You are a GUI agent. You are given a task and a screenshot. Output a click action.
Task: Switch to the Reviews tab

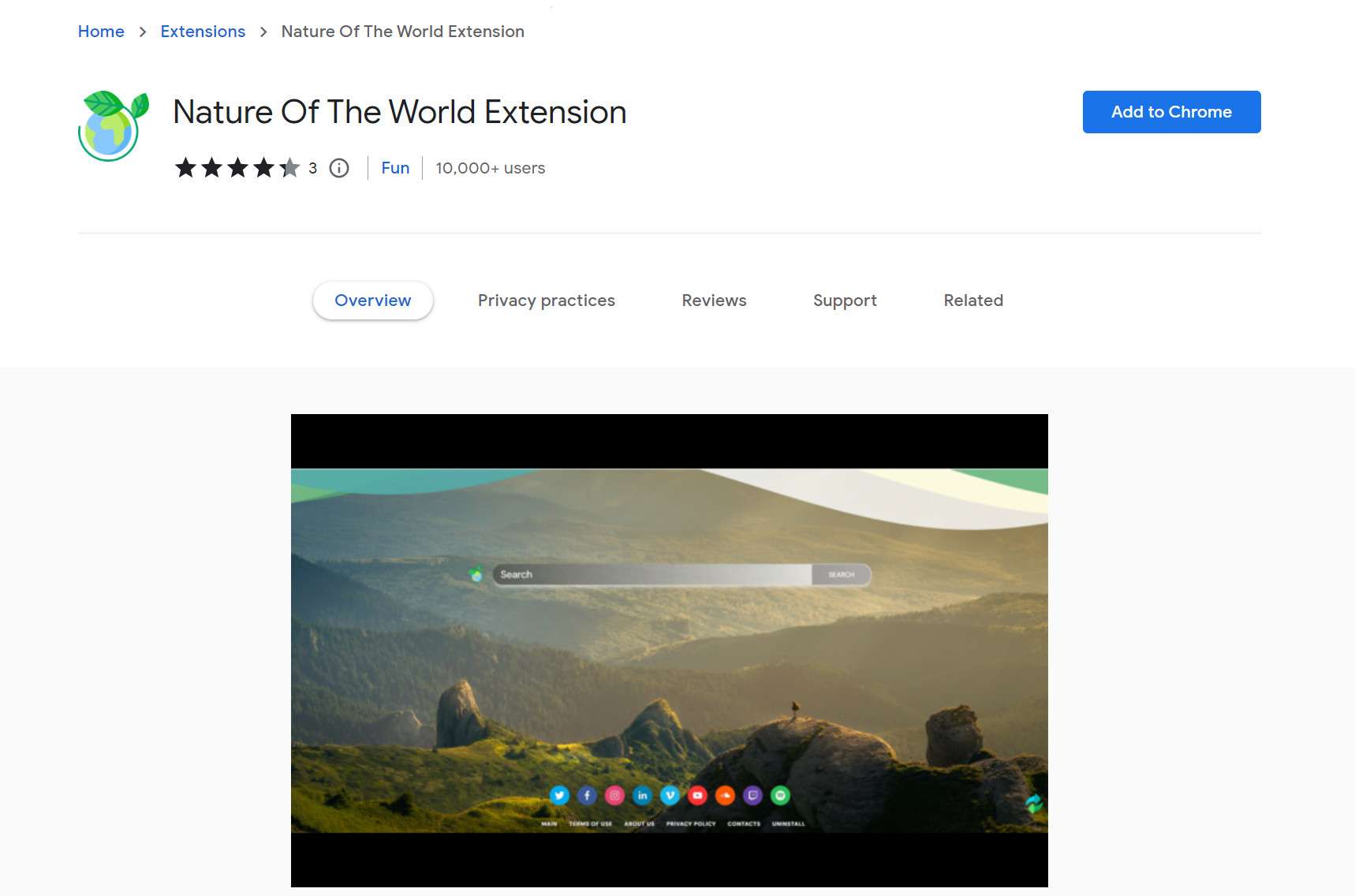[713, 301]
